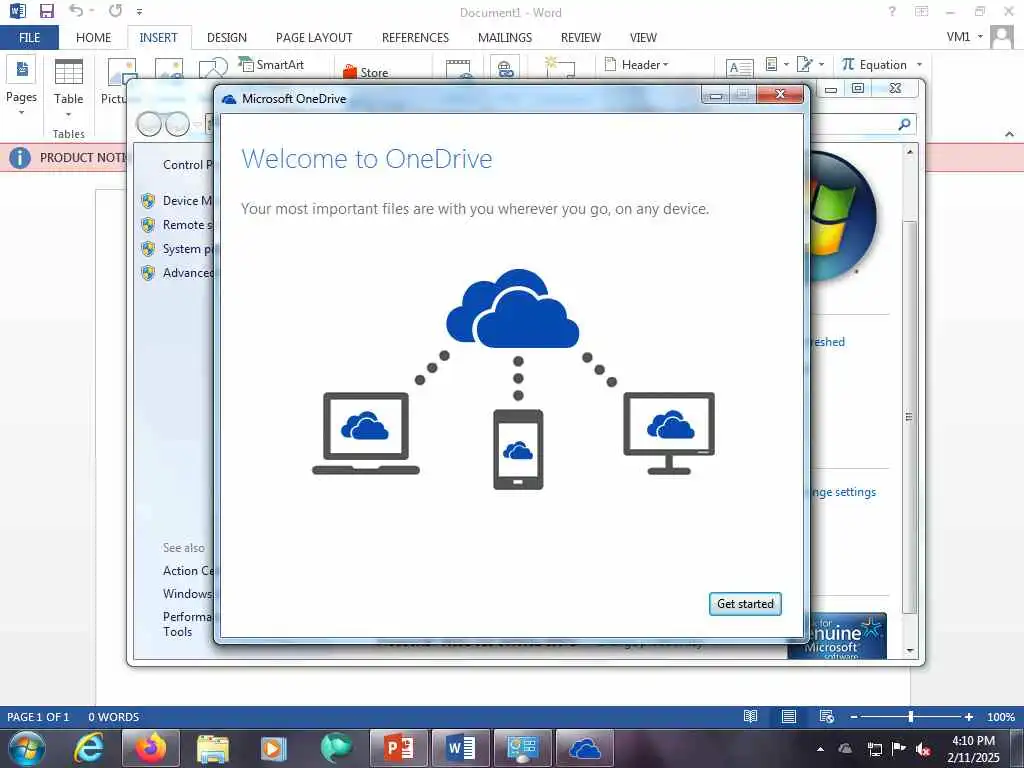This screenshot has height=768, width=1024.
Task: Open Windows Explorer from the taskbar
Action: (212, 748)
